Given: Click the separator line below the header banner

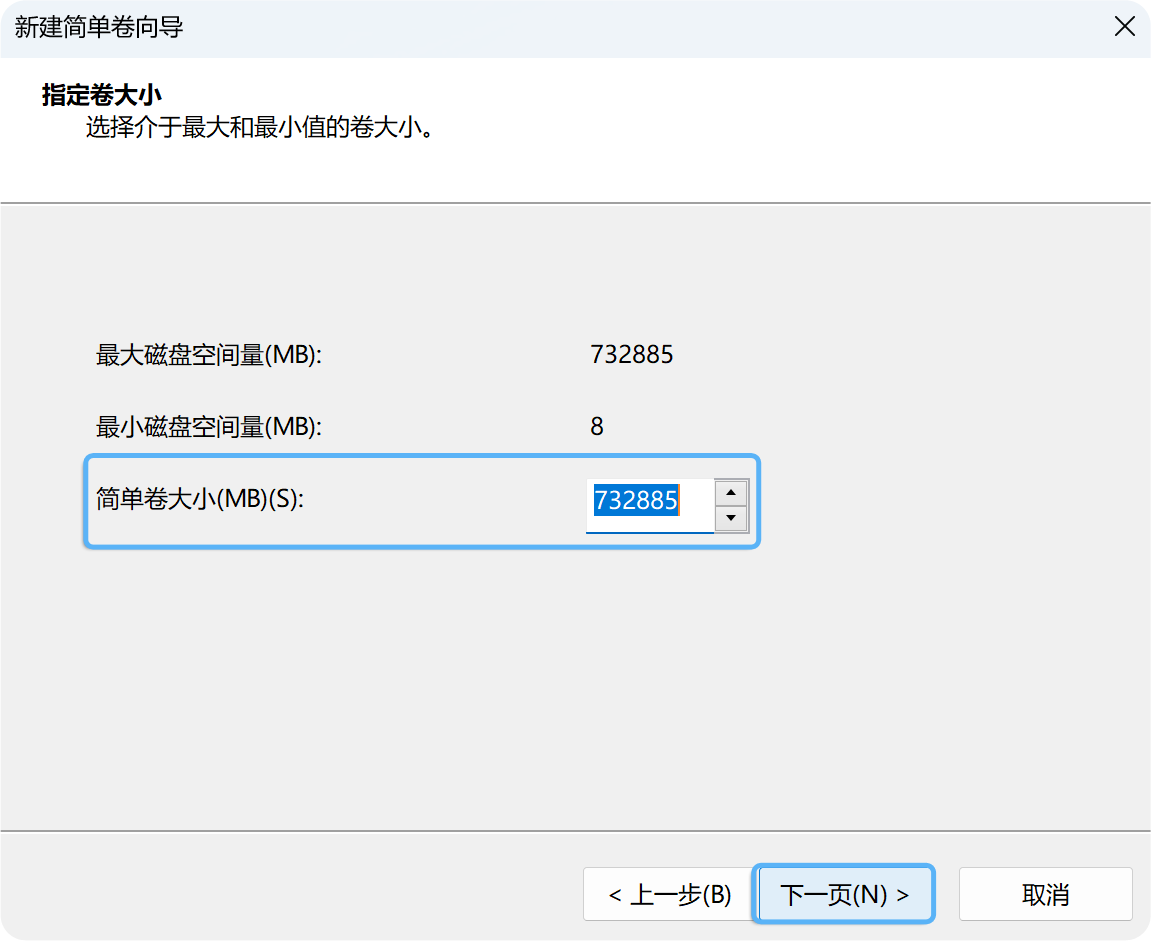Looking at the screenshot, I should pyautogui.click(x=575, y=203).
